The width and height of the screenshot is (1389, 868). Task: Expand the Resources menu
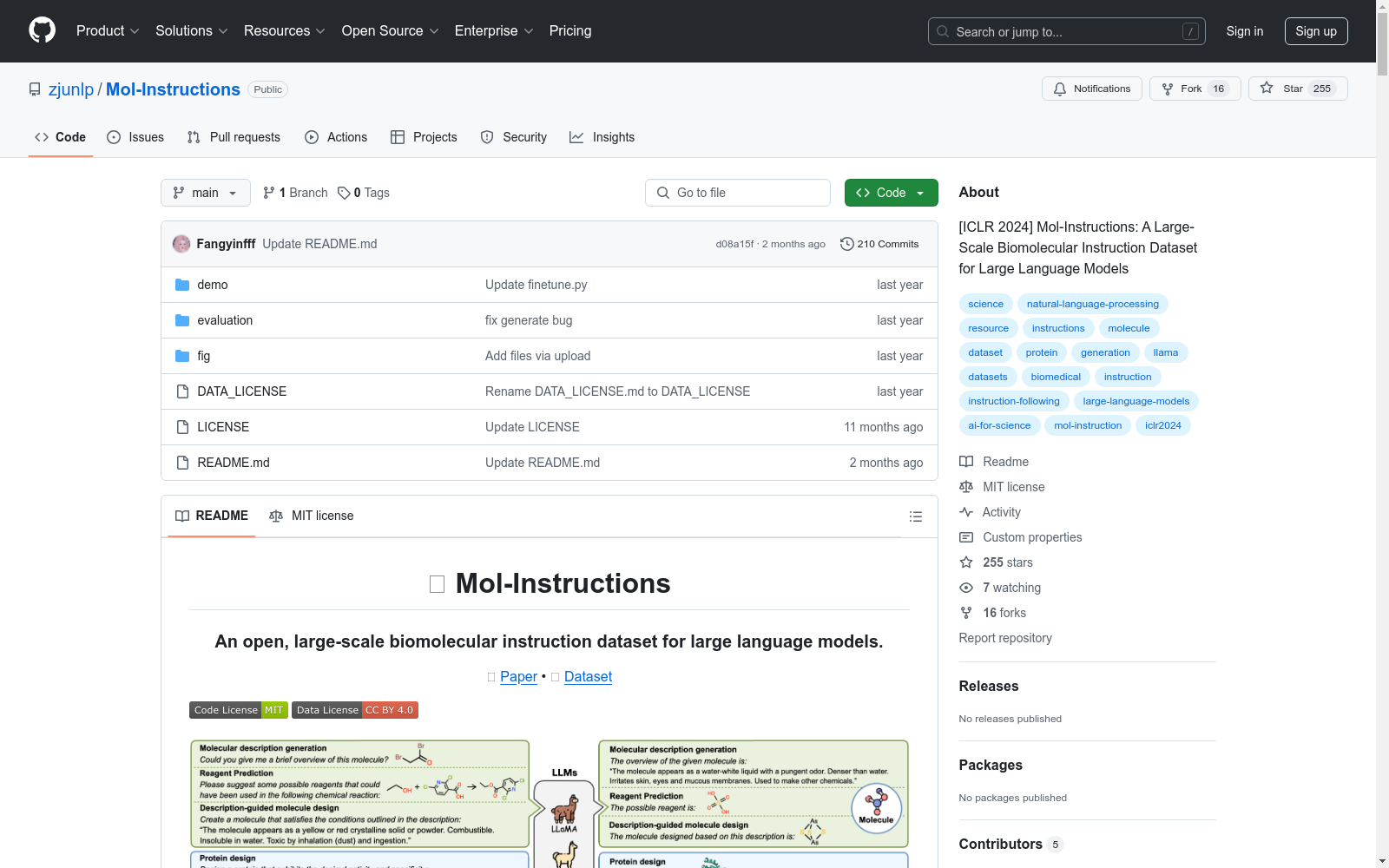pos(285,31)
